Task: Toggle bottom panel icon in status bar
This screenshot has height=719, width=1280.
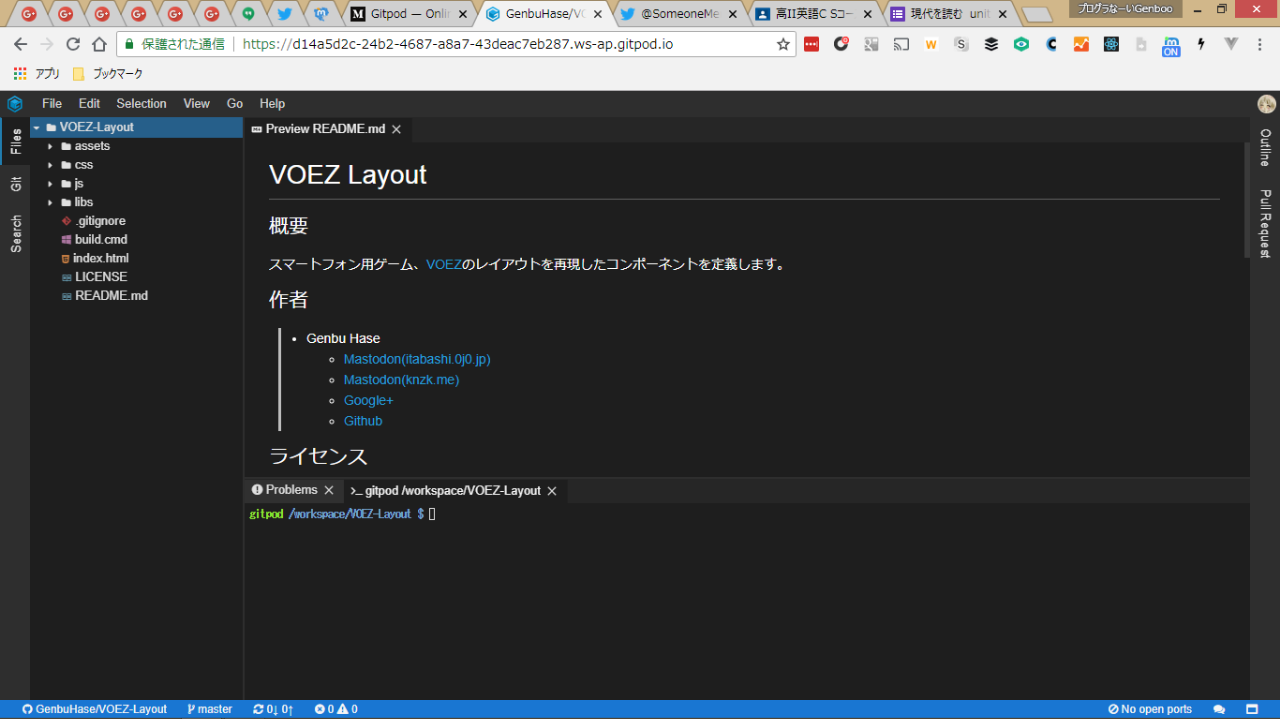Action: [x=1252, y=709]
